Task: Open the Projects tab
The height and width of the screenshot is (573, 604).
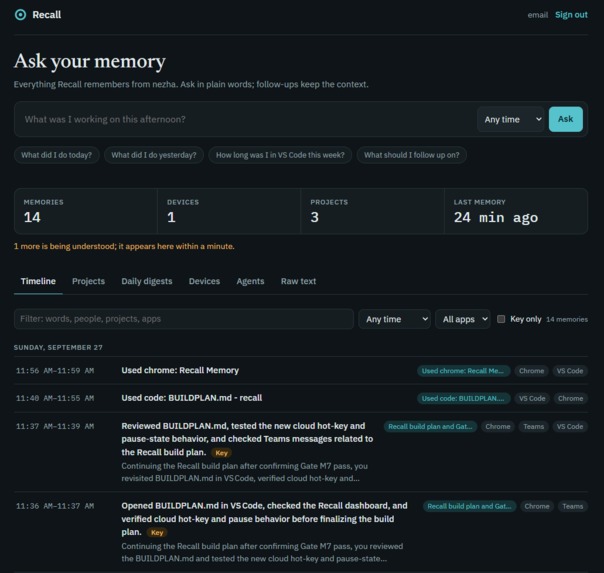Action: point(88,281)
